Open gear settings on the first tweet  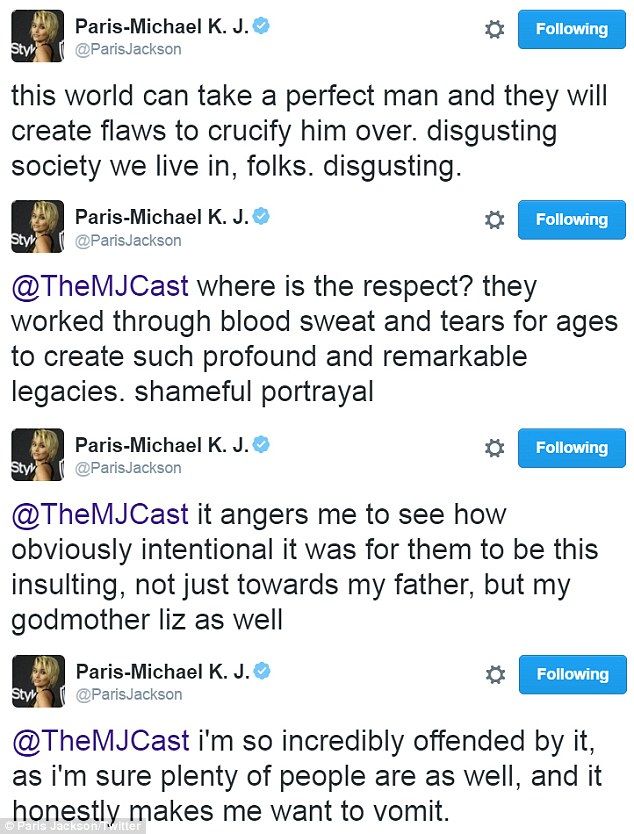point(494,30)
